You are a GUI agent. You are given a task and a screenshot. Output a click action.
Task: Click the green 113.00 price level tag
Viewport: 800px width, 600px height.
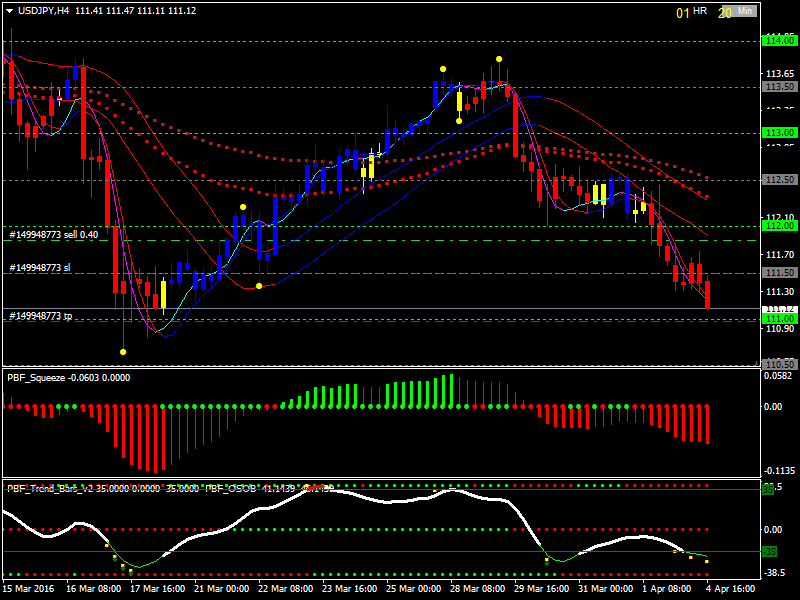(x=779, y=133)
